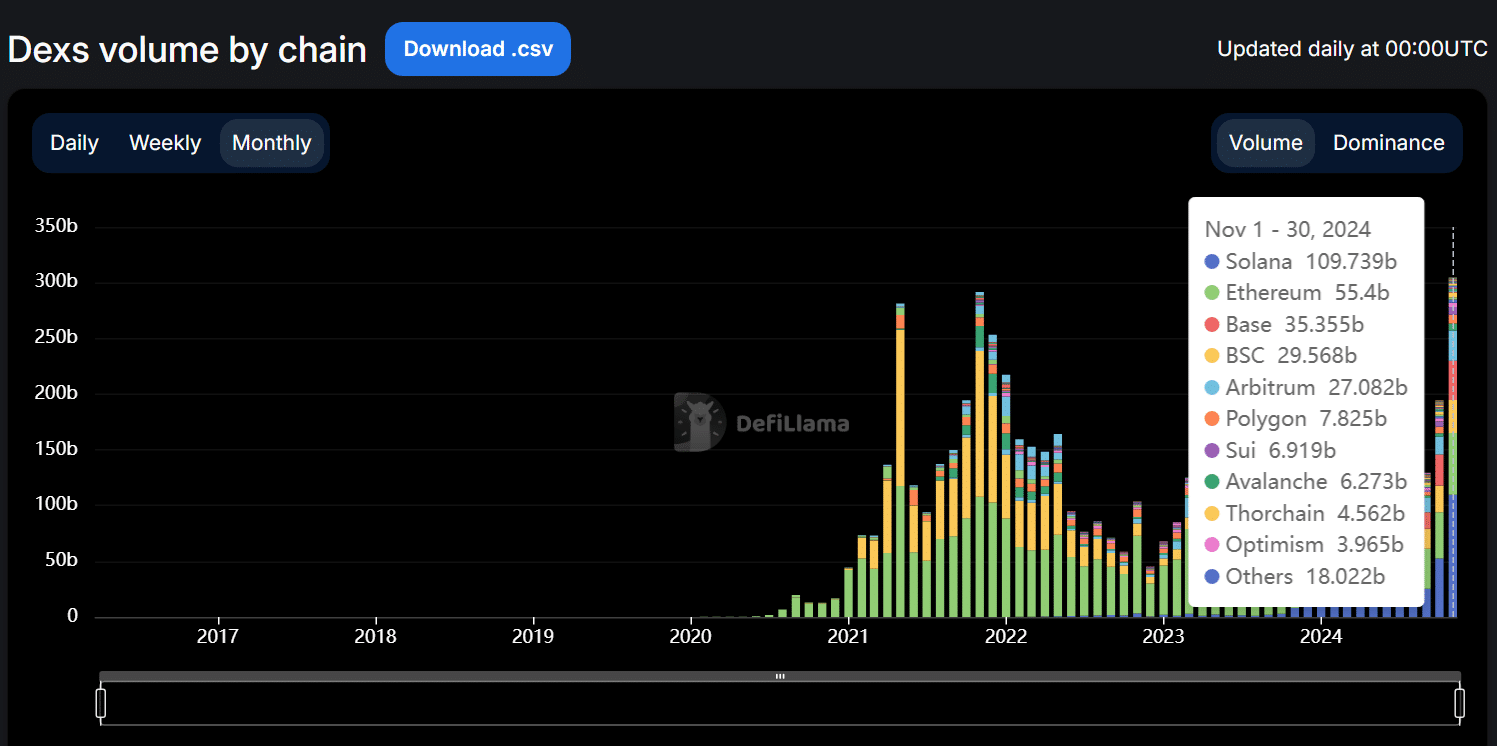1497x746 pixels.
Task: Click the November 2024 bar at chart's right edge
Action: [1452, 447]
